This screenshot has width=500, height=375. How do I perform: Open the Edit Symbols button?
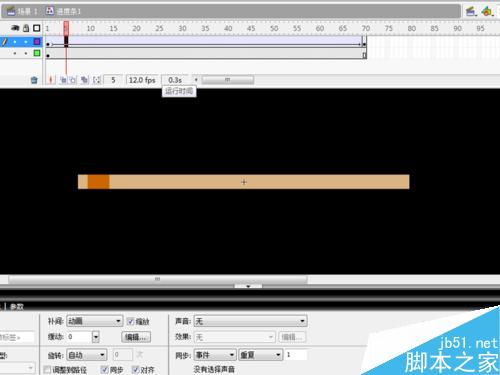click(x=487, y=11)
